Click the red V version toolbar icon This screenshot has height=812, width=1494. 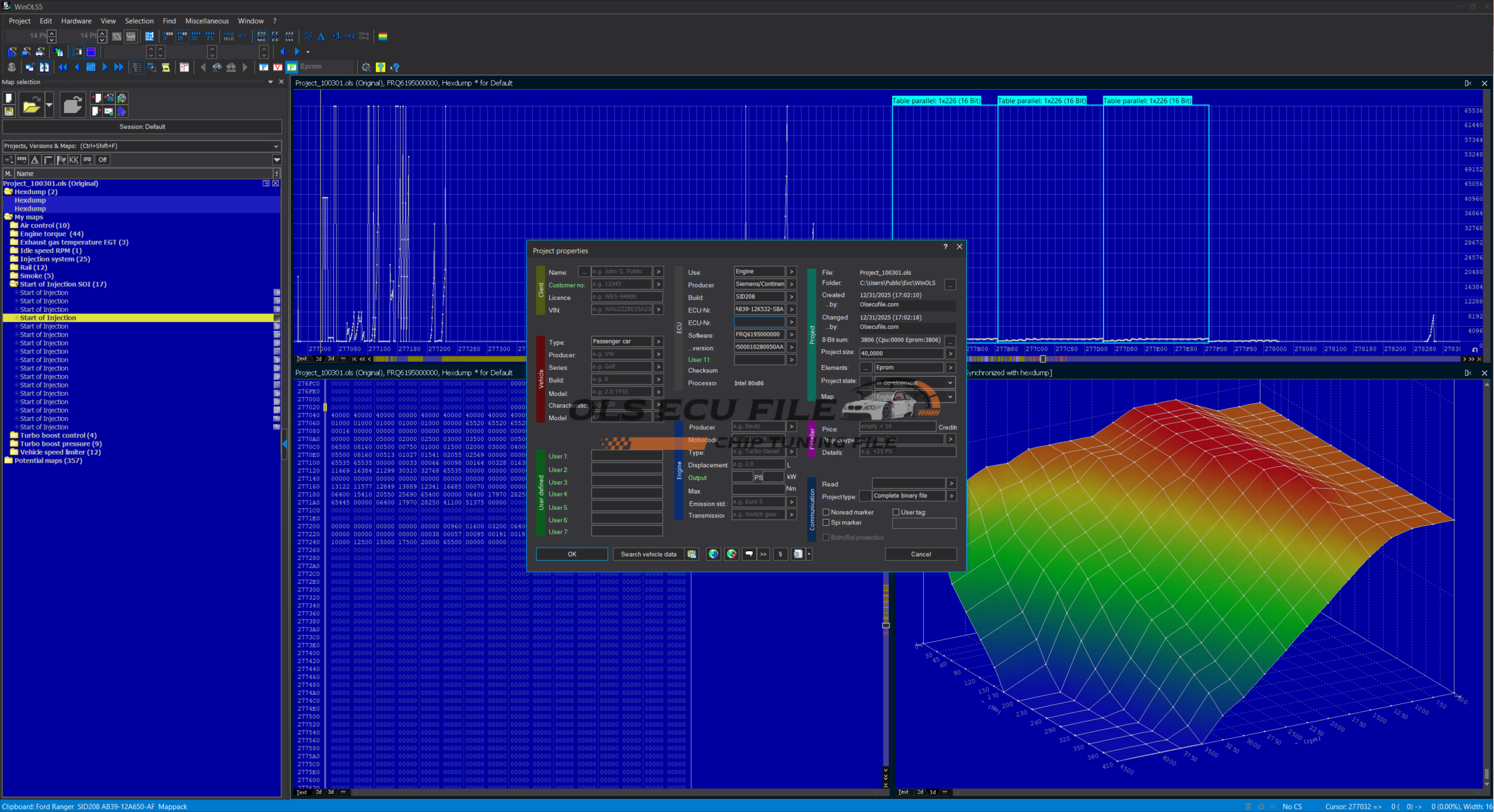pos(278,67)
